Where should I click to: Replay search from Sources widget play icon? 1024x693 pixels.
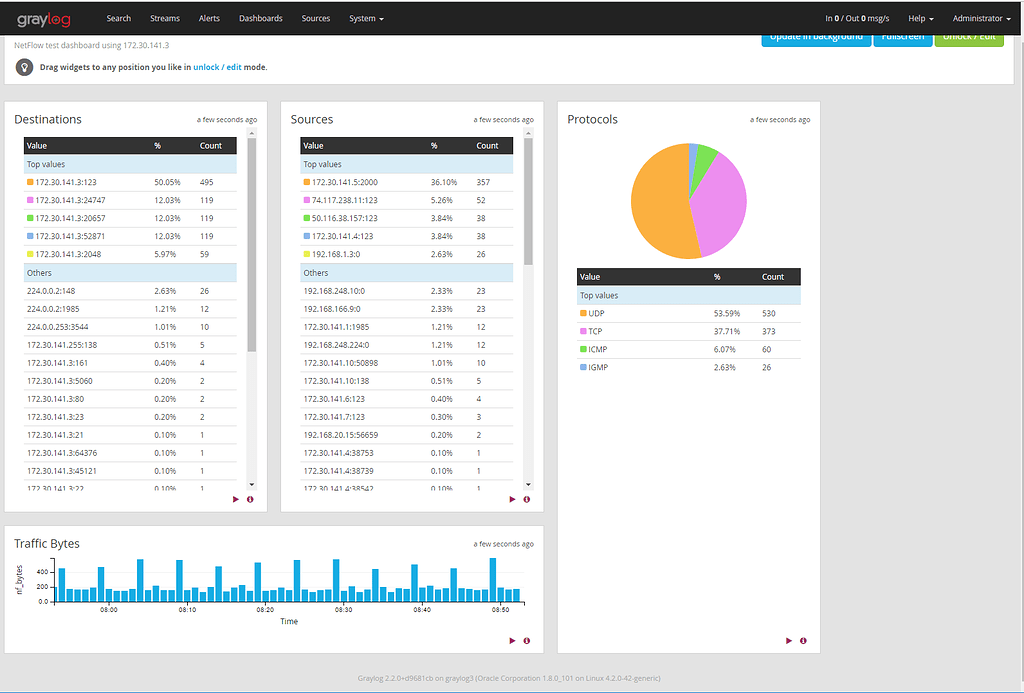512,500
